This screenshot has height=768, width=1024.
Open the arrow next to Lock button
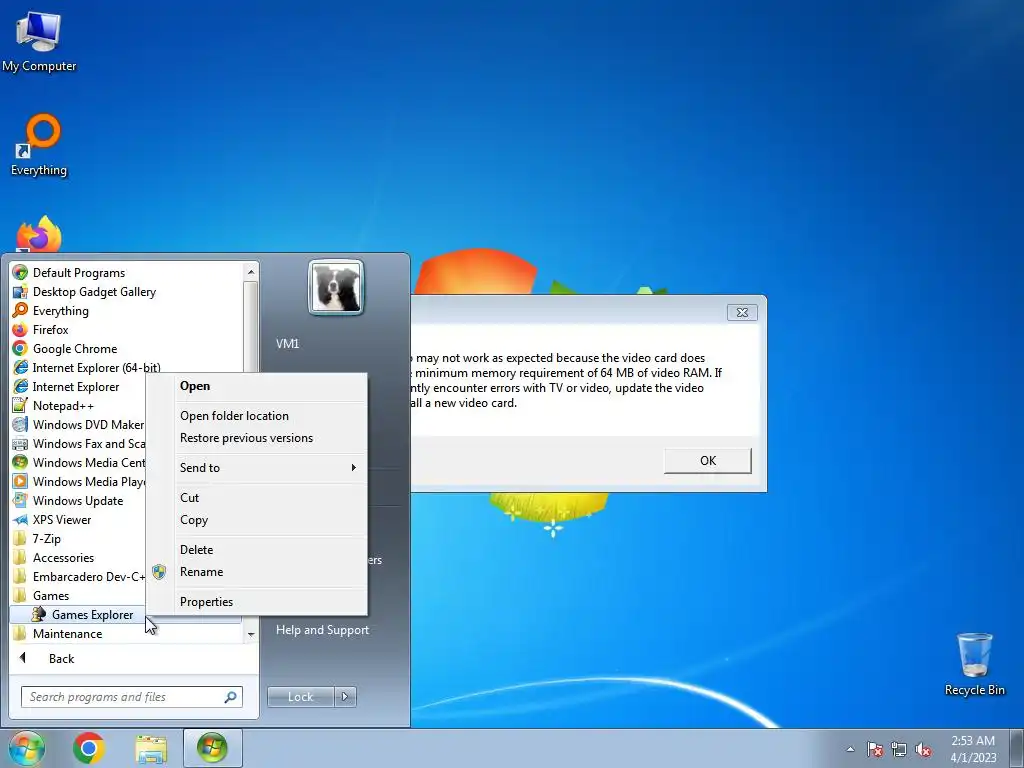point(345,697)
